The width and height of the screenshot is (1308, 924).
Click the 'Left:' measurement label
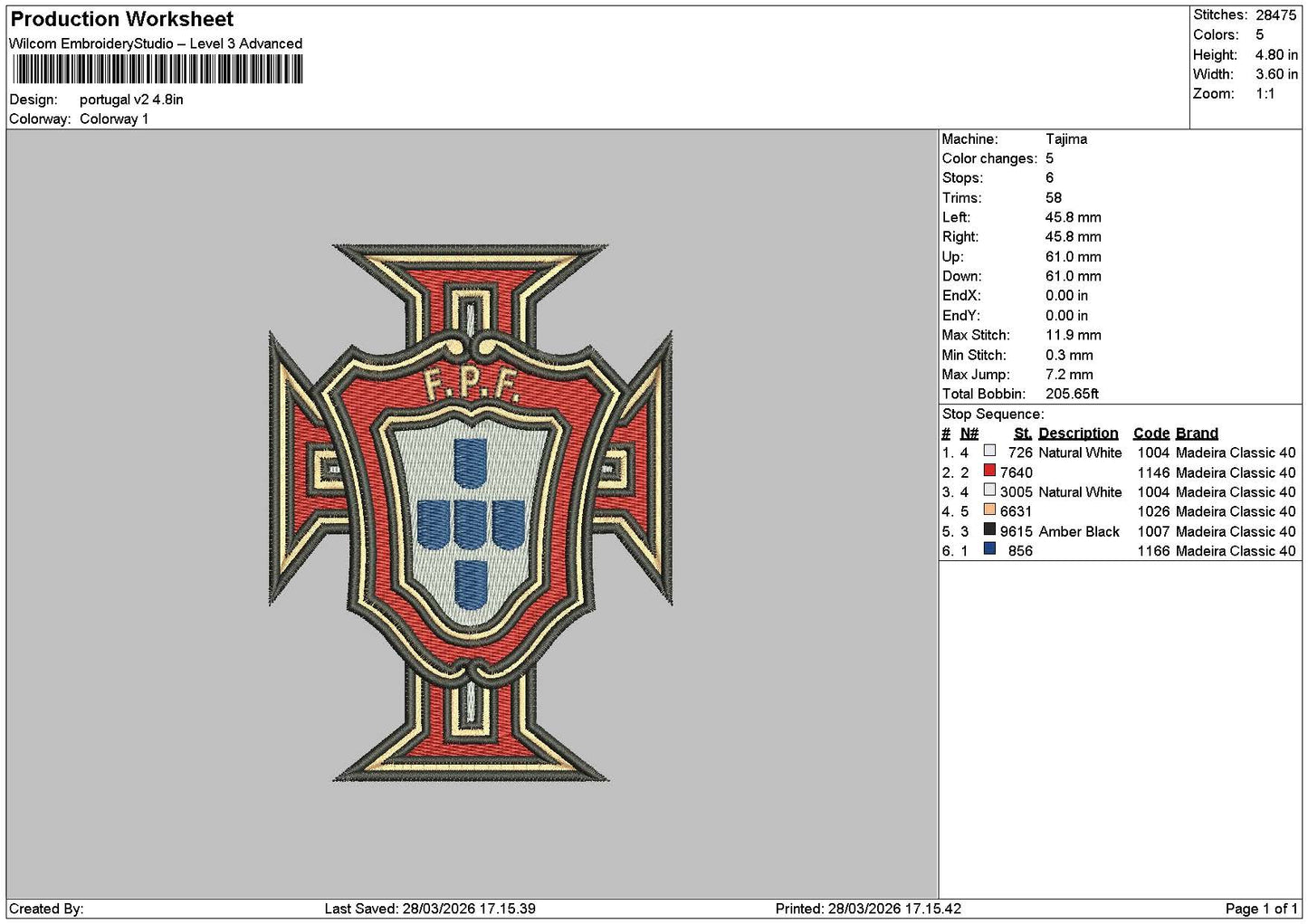tap(956, 217)
